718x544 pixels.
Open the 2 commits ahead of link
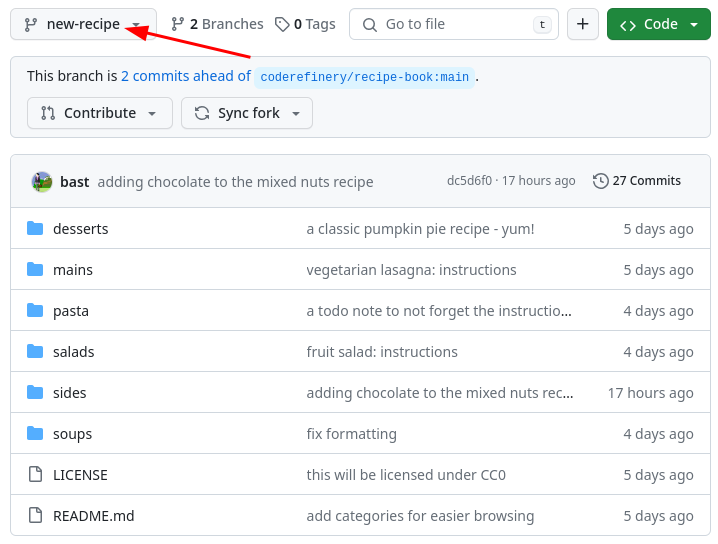pos(186,76)
